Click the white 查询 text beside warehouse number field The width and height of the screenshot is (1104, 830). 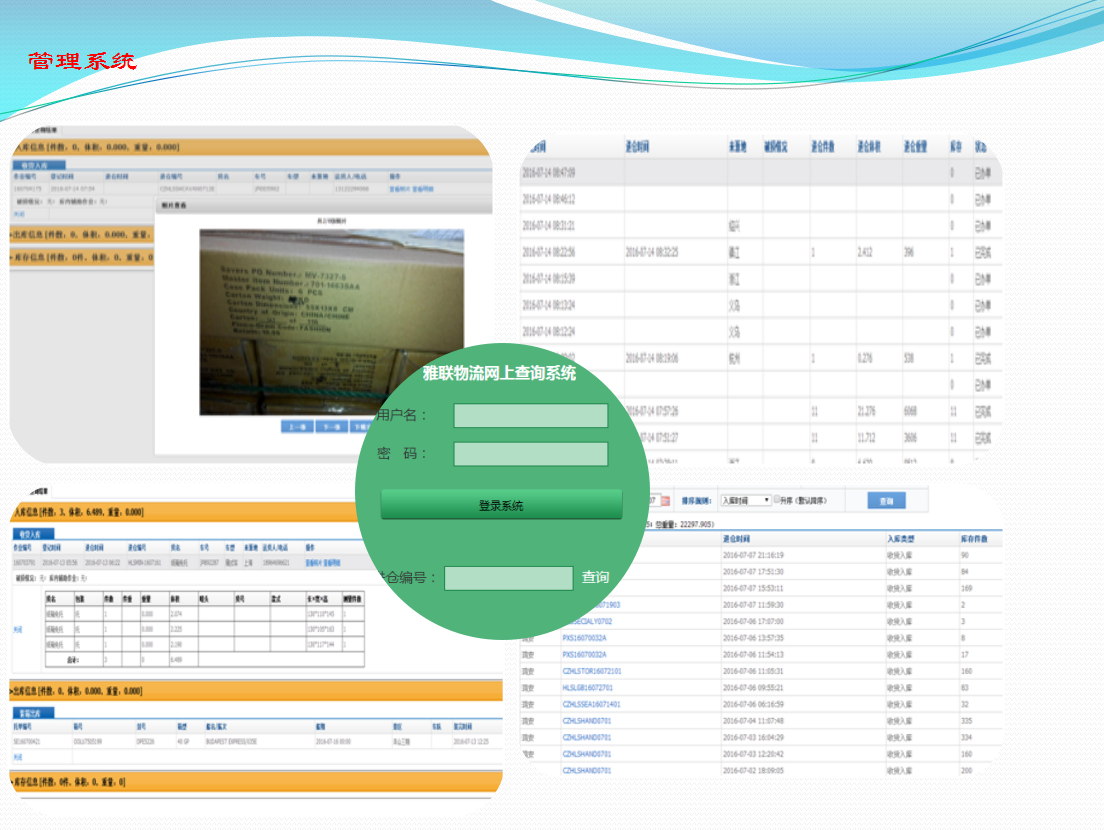pos(595,577)
